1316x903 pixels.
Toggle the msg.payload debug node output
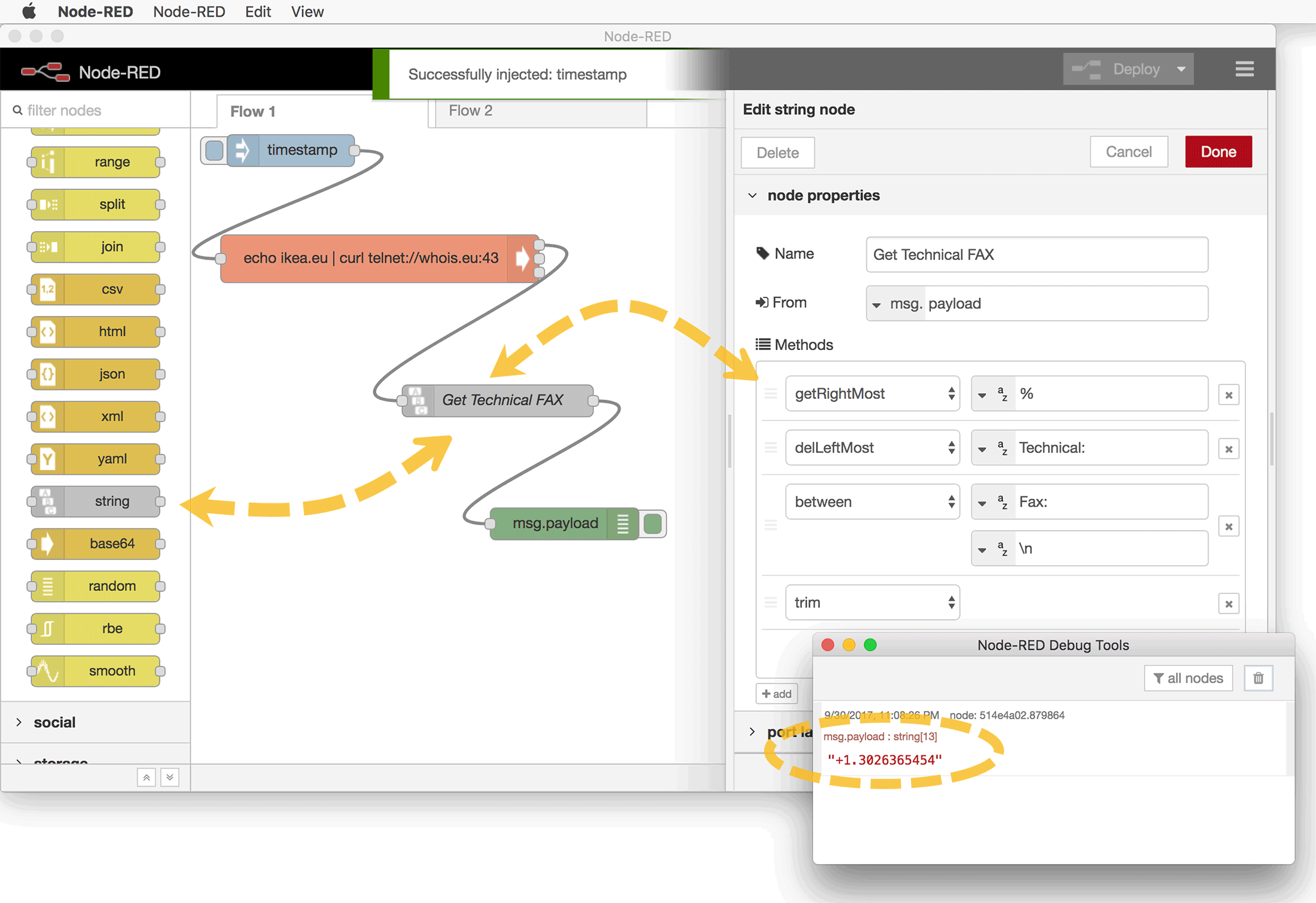pyautogui.click(x=654, y=524)
